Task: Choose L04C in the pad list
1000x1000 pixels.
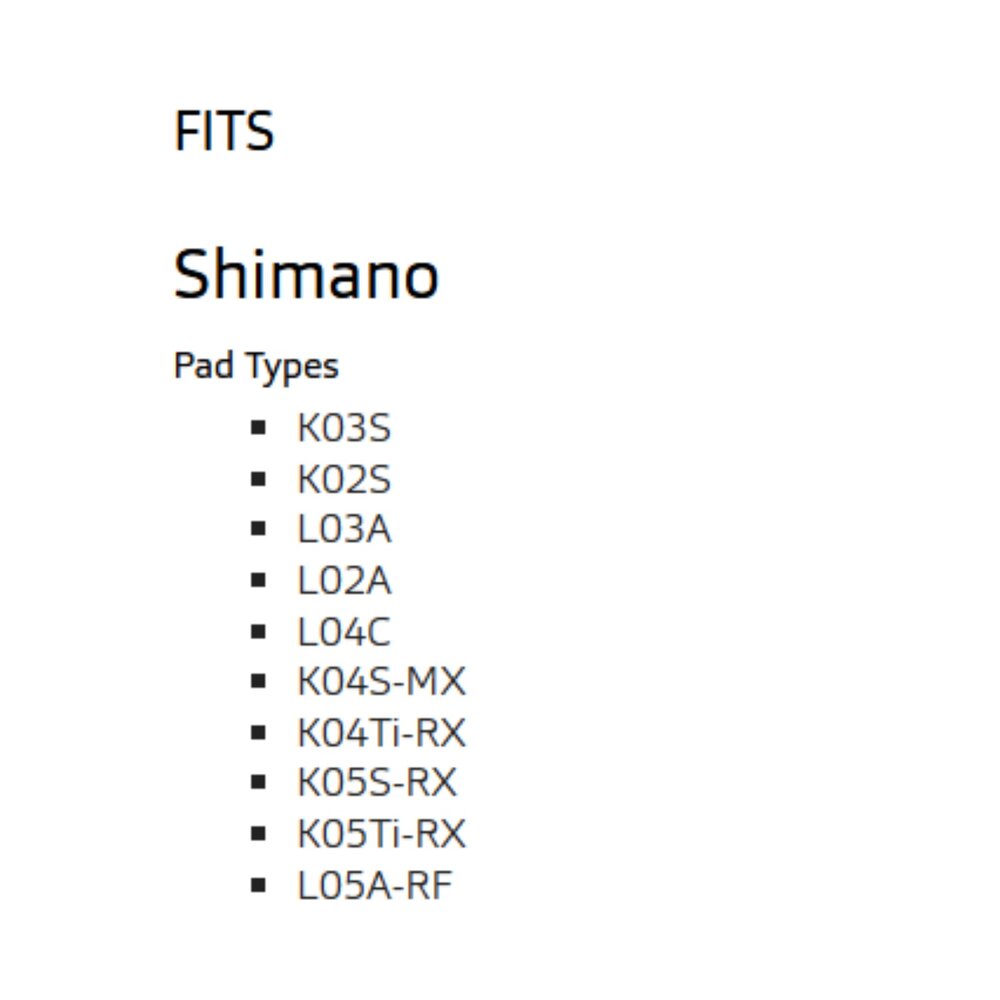Action: [x=344, y=632]
